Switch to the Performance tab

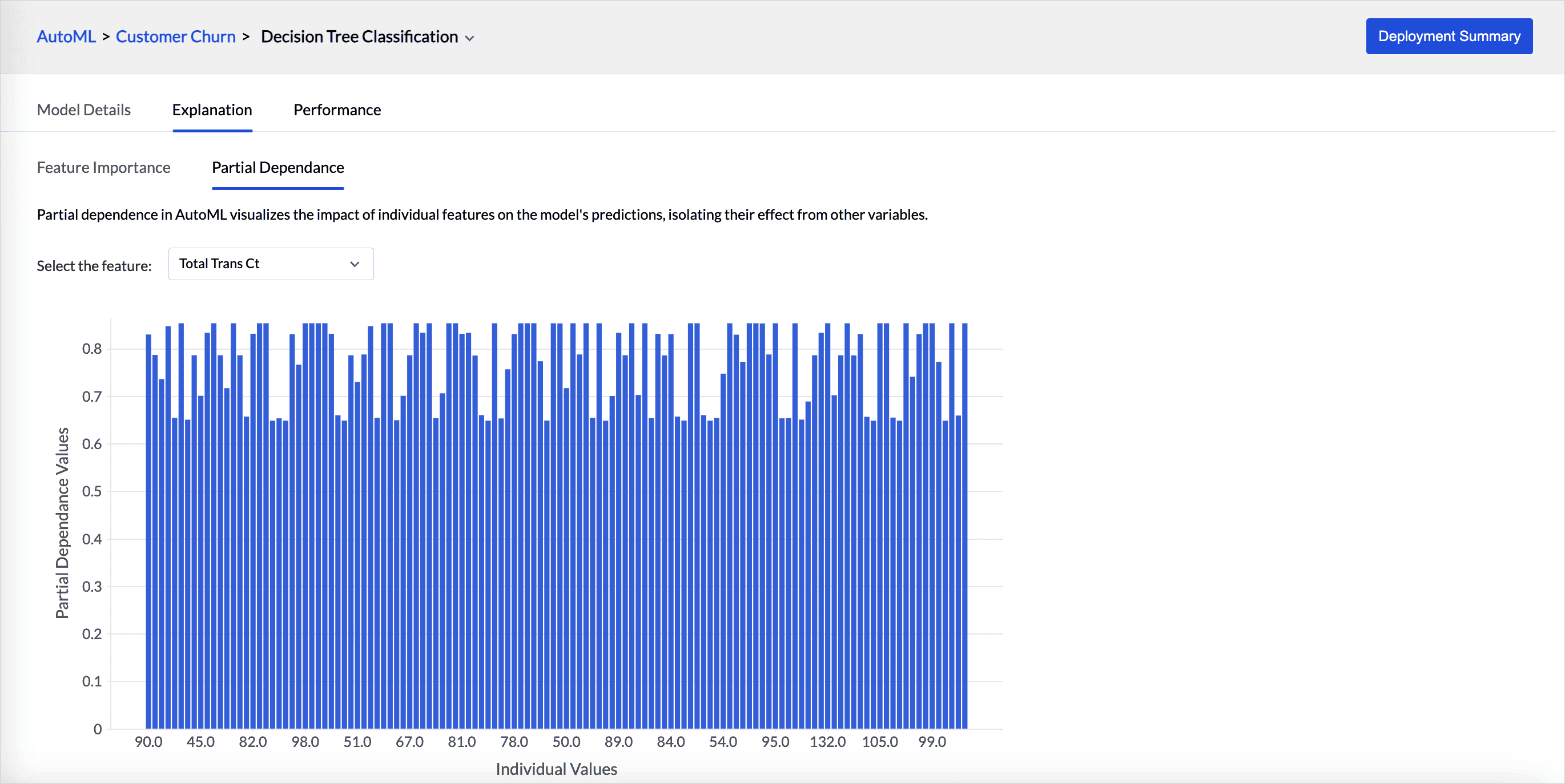337,110
